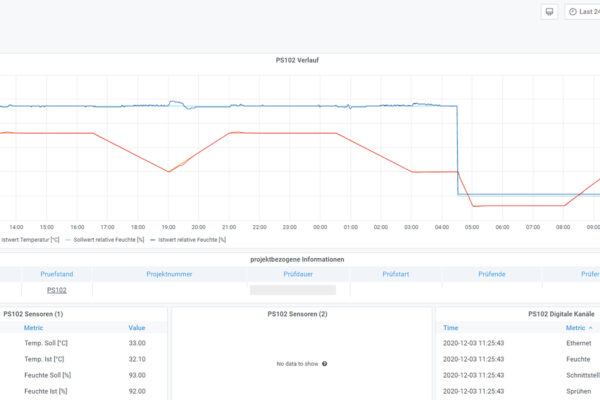Open the PS102 Verlauf panel title menu
The image size is (600, 400).
coord(297,60)
